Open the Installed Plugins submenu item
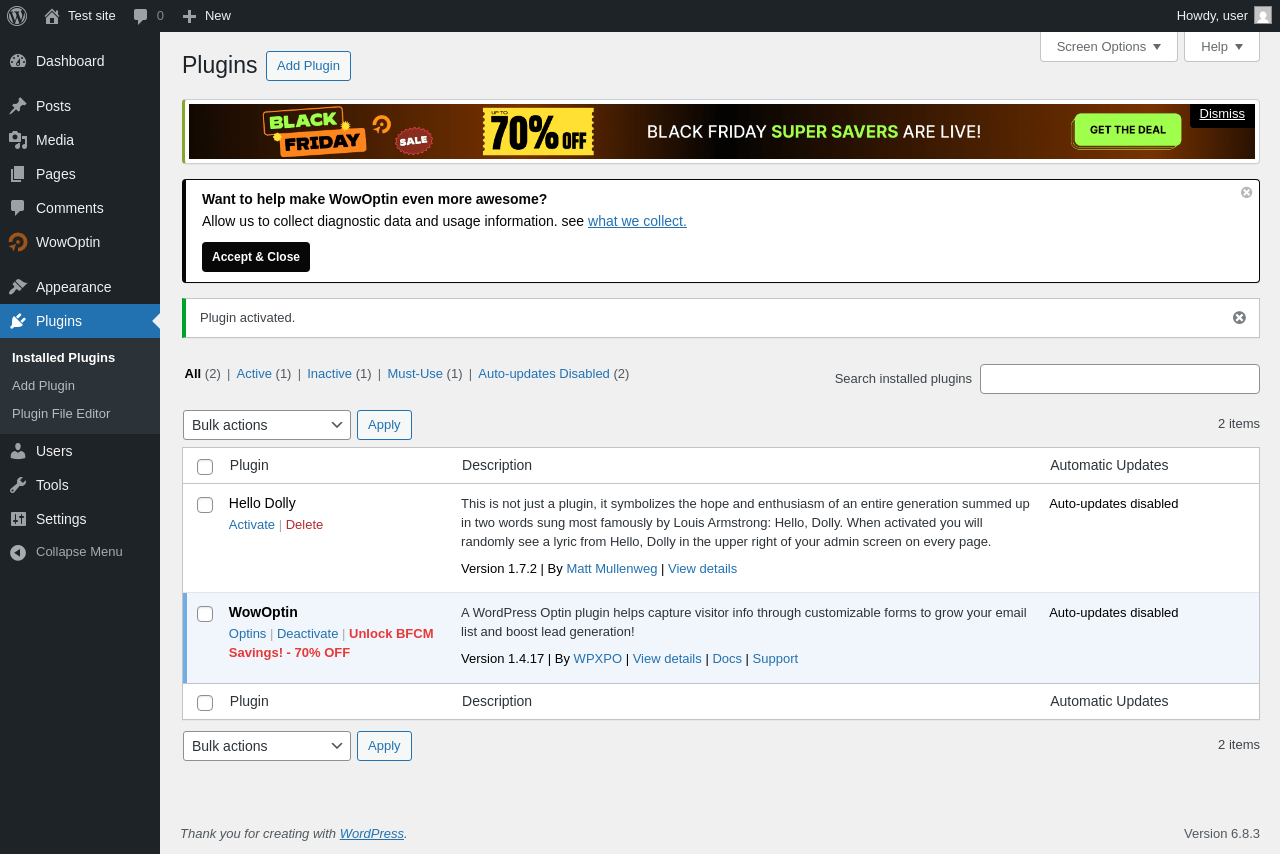 [63, 358]
